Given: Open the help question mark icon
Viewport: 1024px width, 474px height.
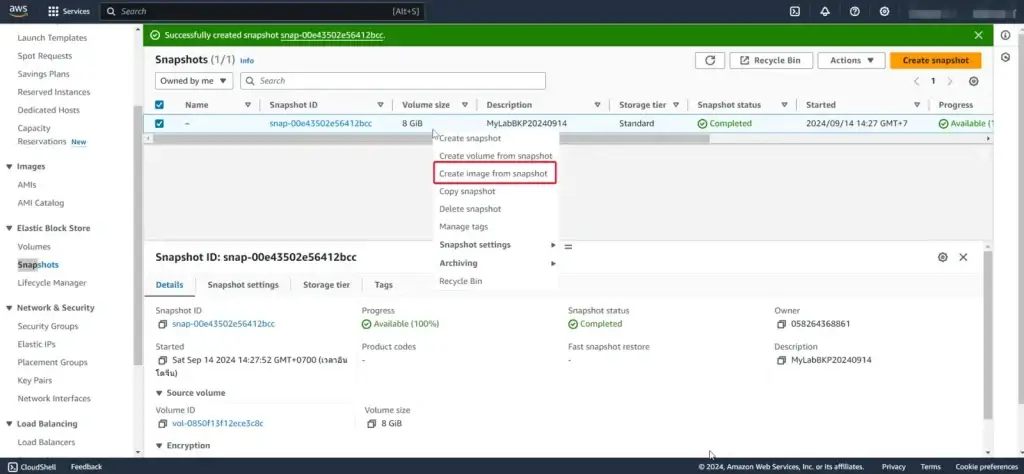Looking at the screenshot, I should tap(854, 11).
